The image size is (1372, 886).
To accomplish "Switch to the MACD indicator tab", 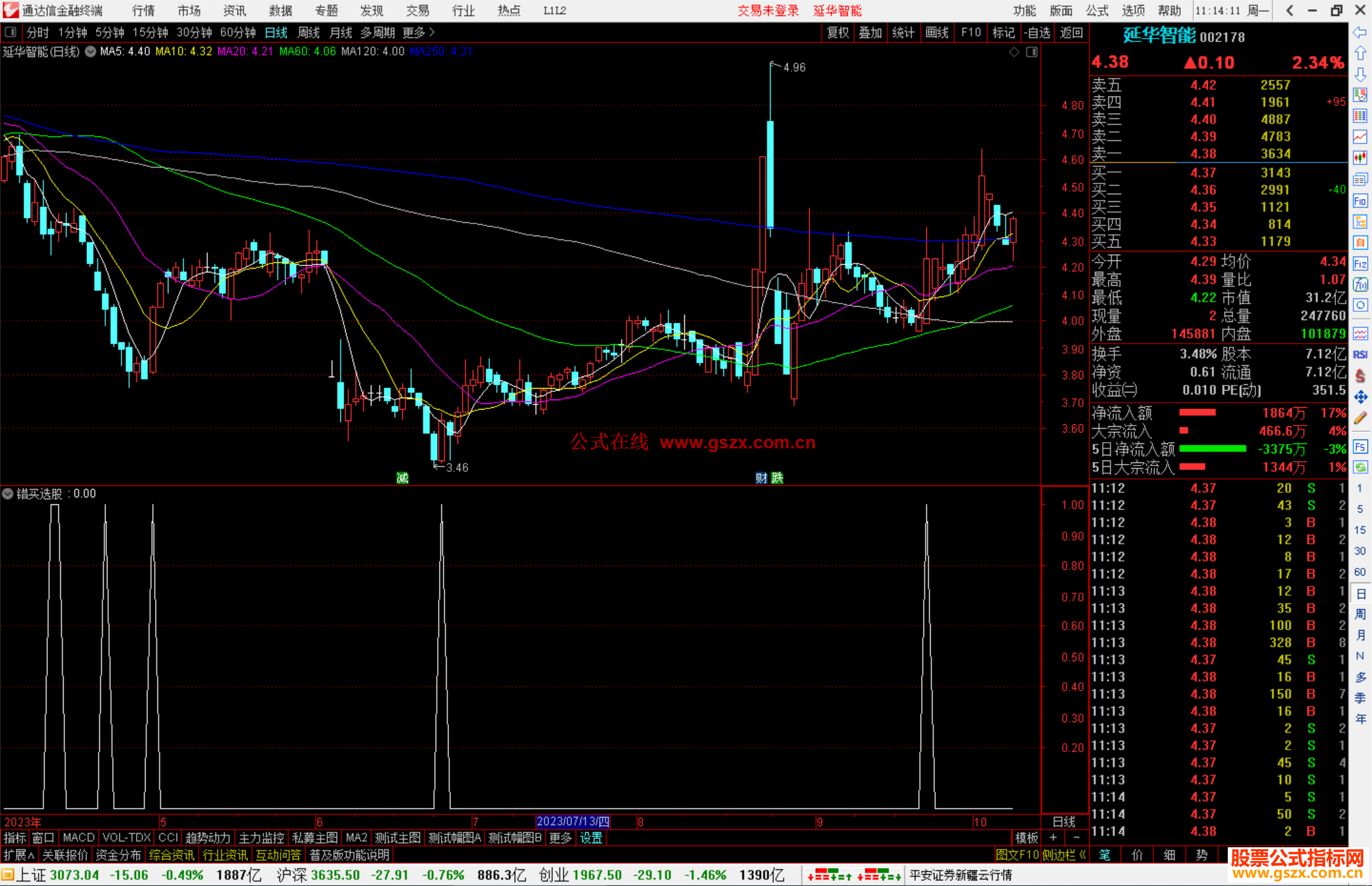I will coord(78,838).
